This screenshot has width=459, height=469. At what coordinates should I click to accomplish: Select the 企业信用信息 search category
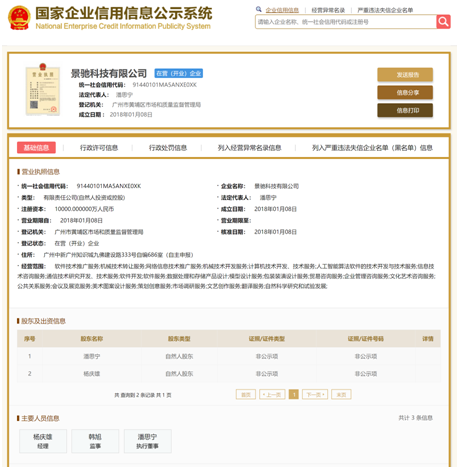click(282, 10)
